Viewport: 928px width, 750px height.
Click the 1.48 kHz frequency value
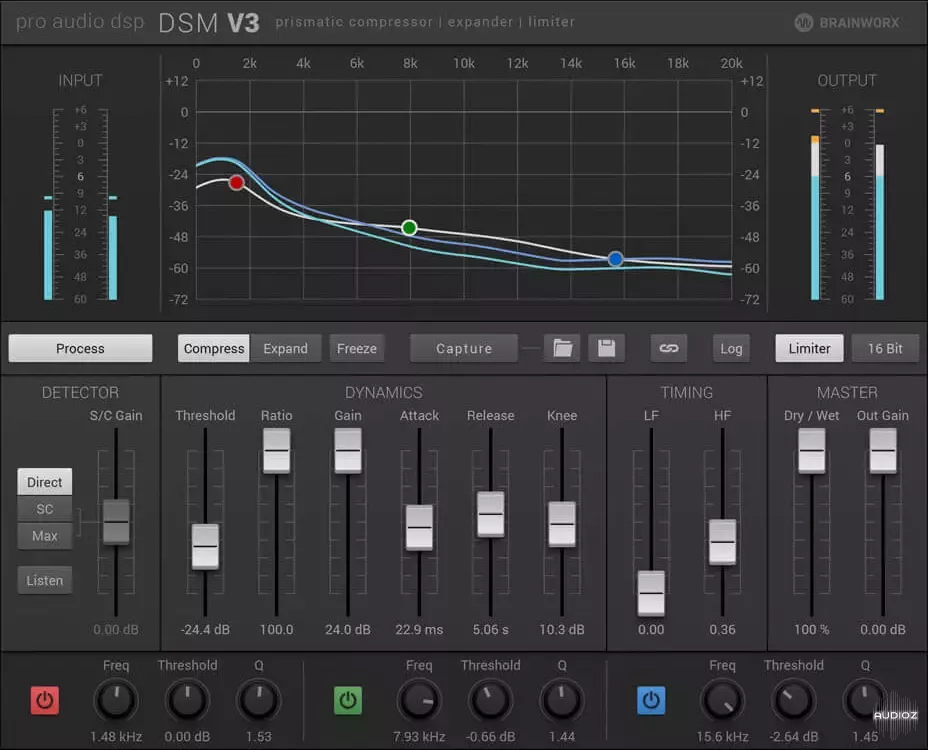(x=116, y=736)
